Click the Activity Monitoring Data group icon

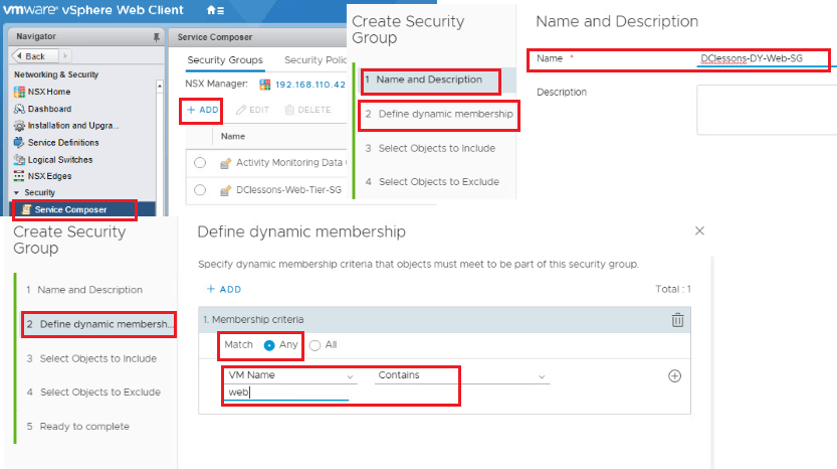(x=225, y=163)
